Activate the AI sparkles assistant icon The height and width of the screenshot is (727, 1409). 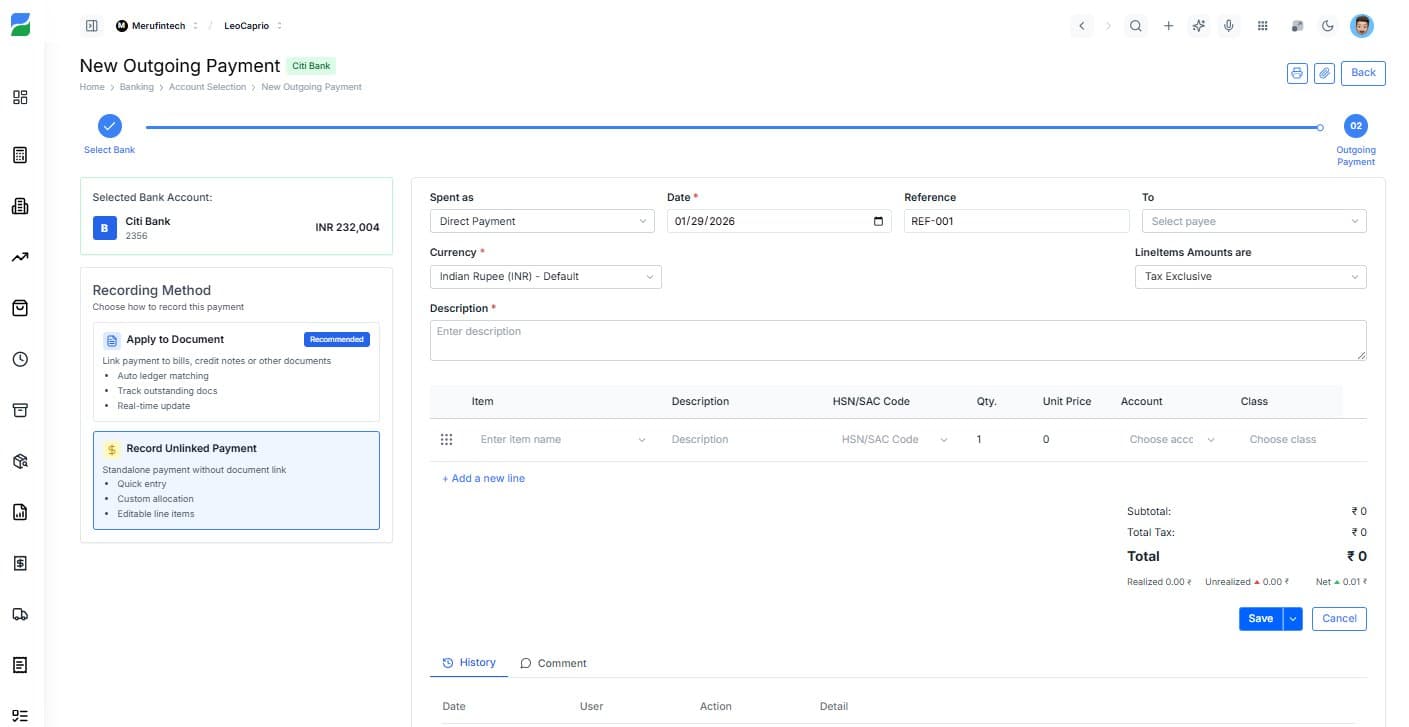1198,25
